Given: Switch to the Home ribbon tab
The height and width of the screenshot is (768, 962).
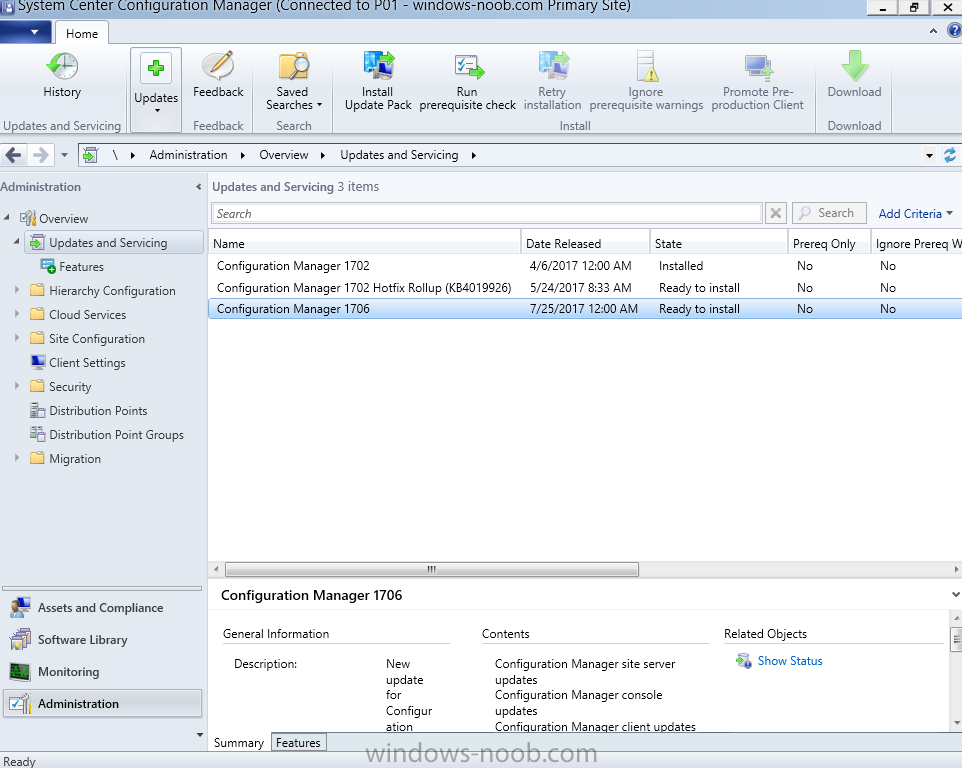Looking at the screenshot, I should [82, 33].
